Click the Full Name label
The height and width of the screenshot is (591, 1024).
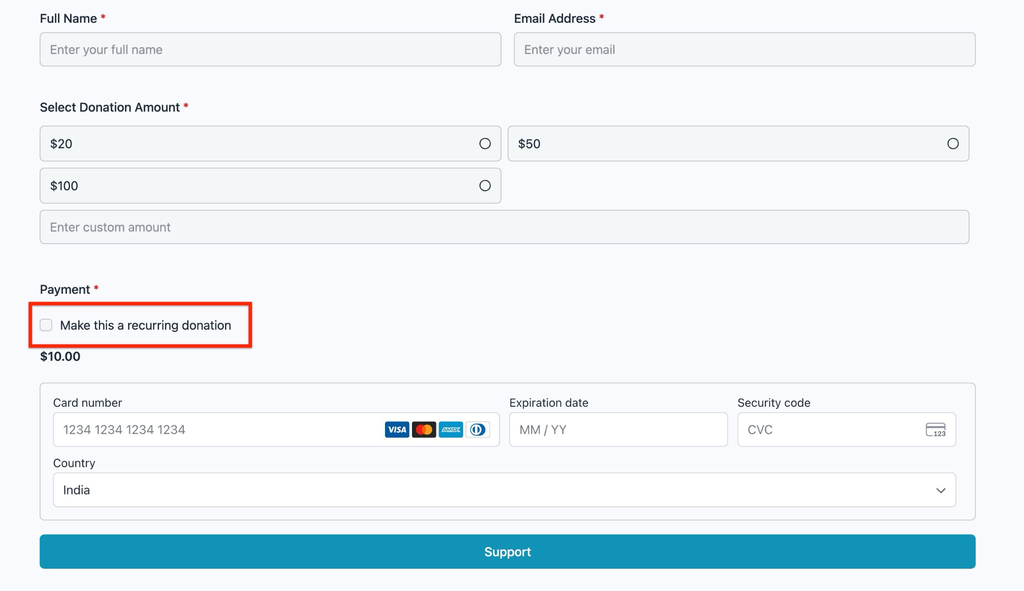pyautogui.click(x=69, y=18)
